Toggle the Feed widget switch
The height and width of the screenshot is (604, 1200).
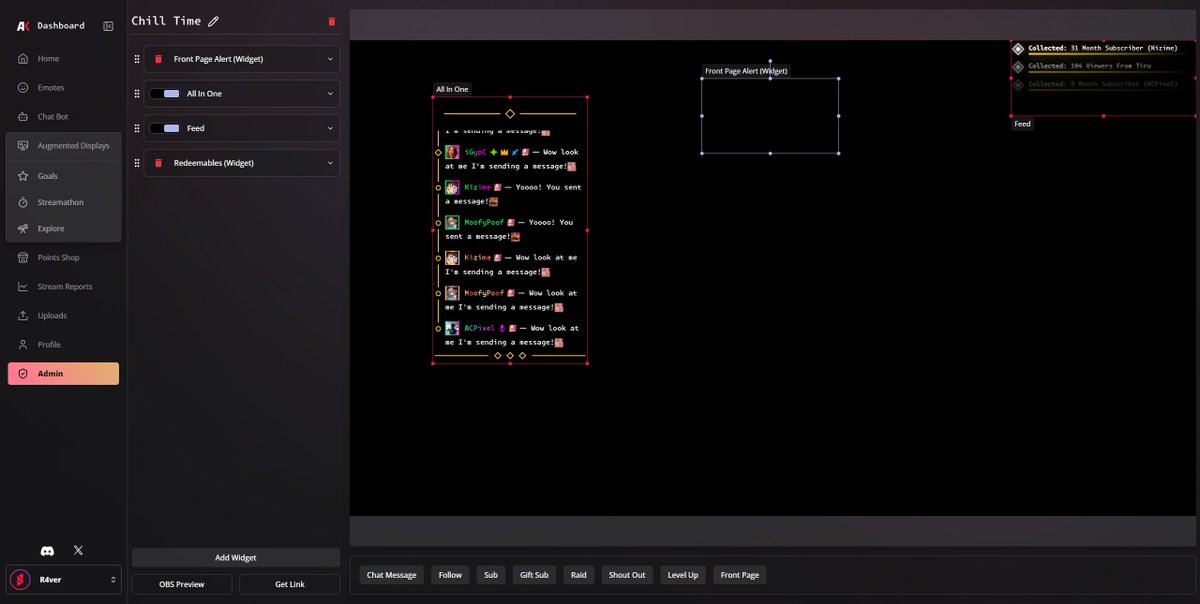pyautogui.click(x=164, y=128)
